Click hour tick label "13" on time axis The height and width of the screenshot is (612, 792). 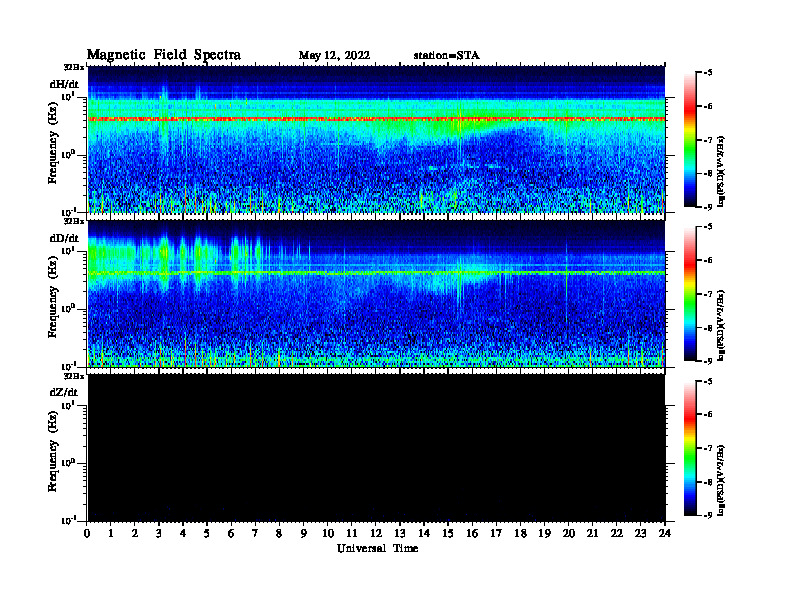pyautogui.click(x=400, y=534)
